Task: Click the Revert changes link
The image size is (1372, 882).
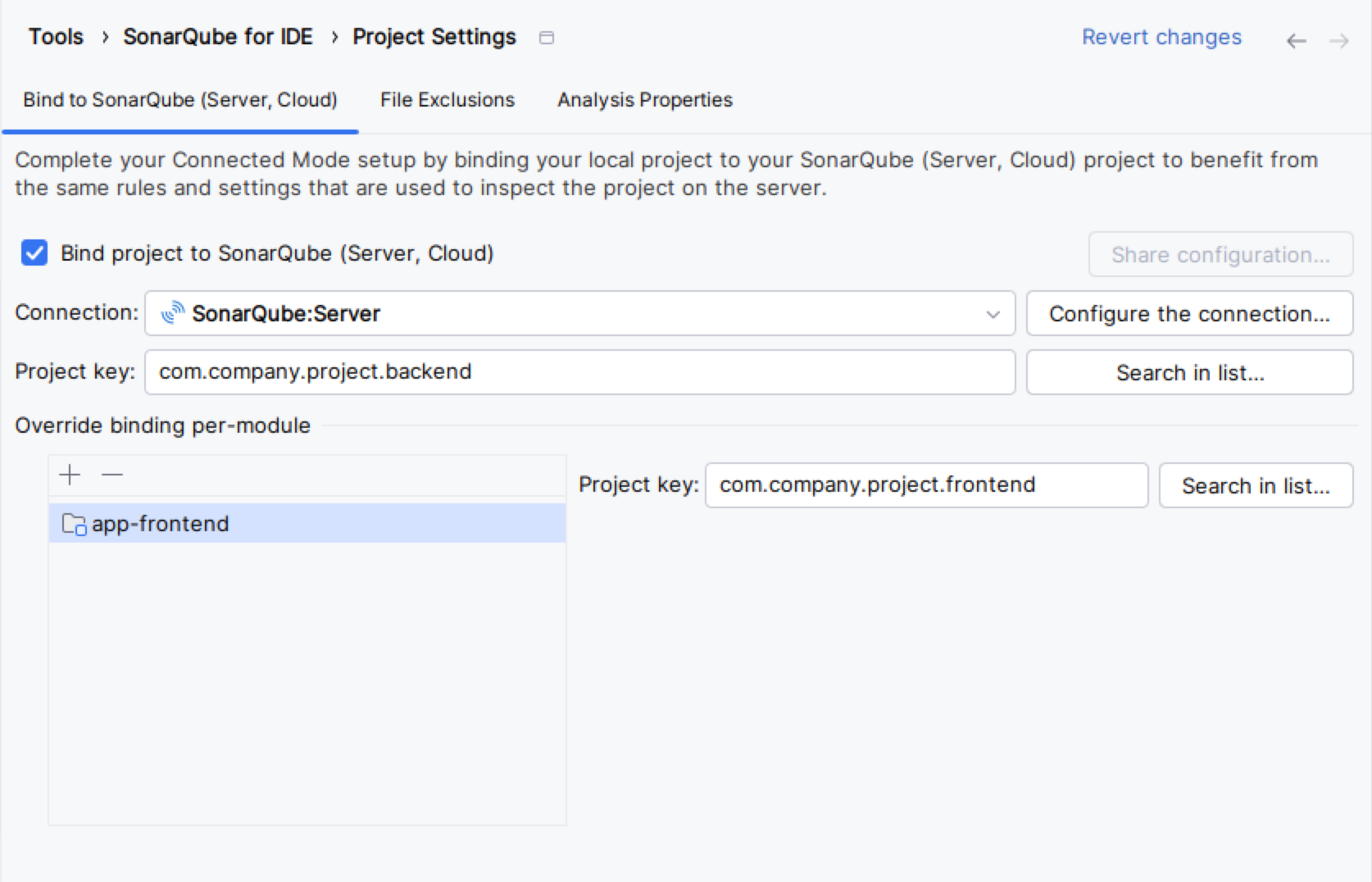Action: click(x=1161, y=37)
